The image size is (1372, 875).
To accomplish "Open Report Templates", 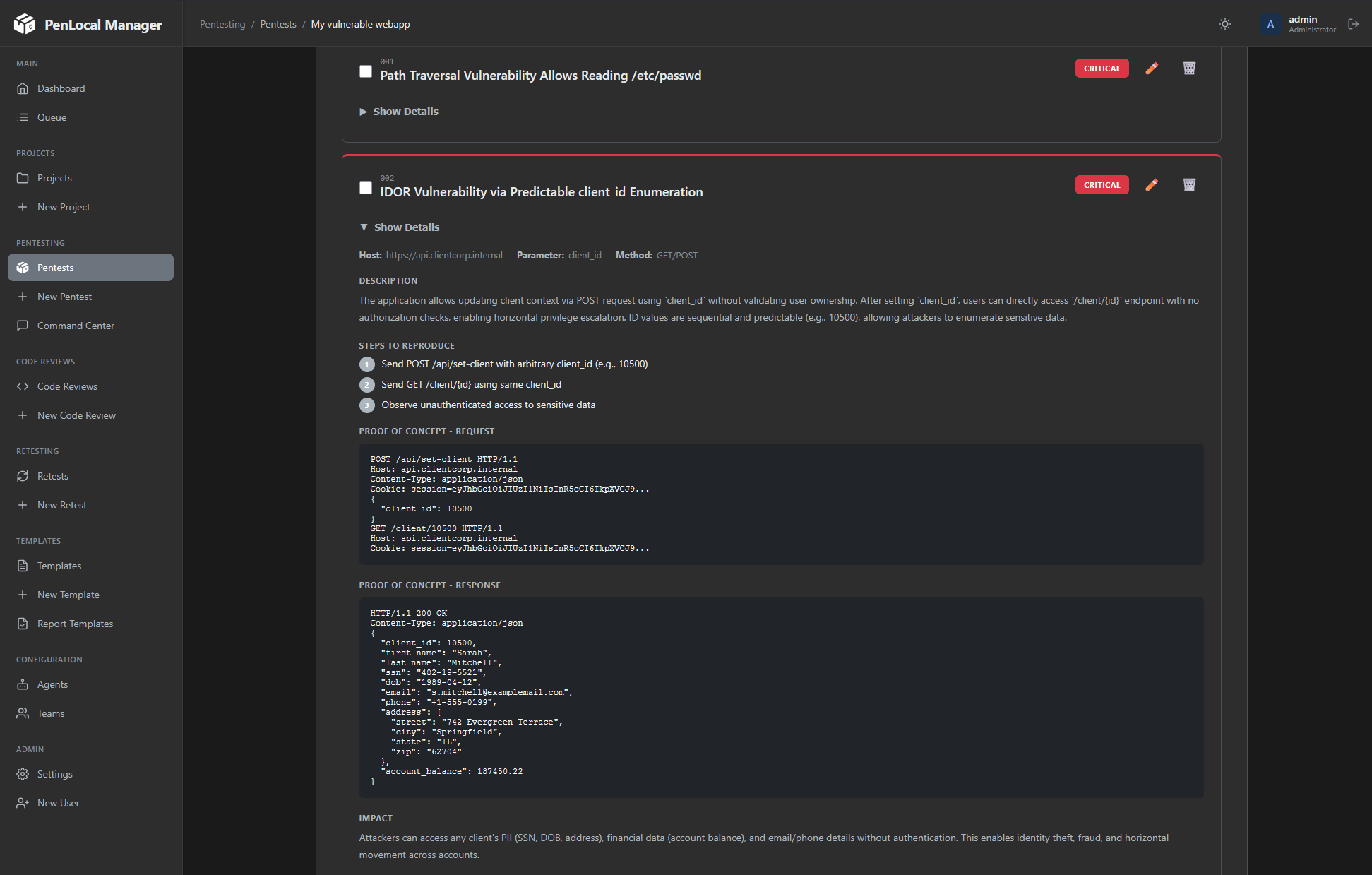I will 75,623.
